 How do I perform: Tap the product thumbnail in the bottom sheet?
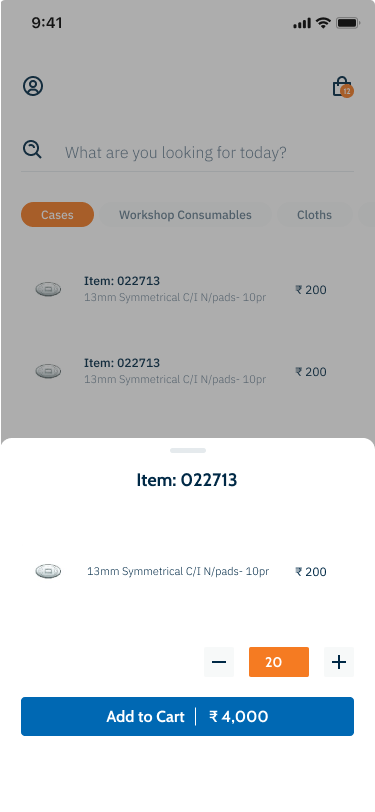[x=48, y=571]
